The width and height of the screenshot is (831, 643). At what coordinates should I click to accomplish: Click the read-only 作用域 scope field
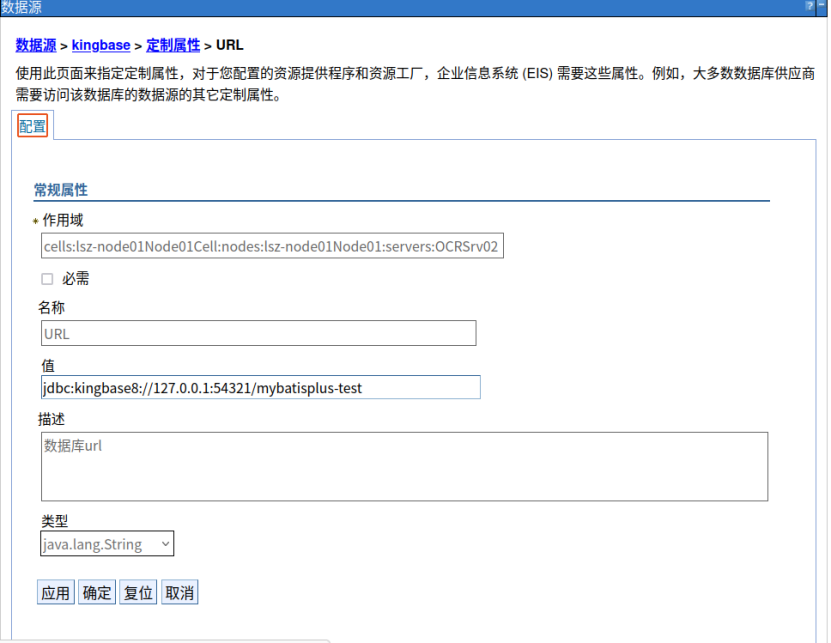(x=270, y=245)
